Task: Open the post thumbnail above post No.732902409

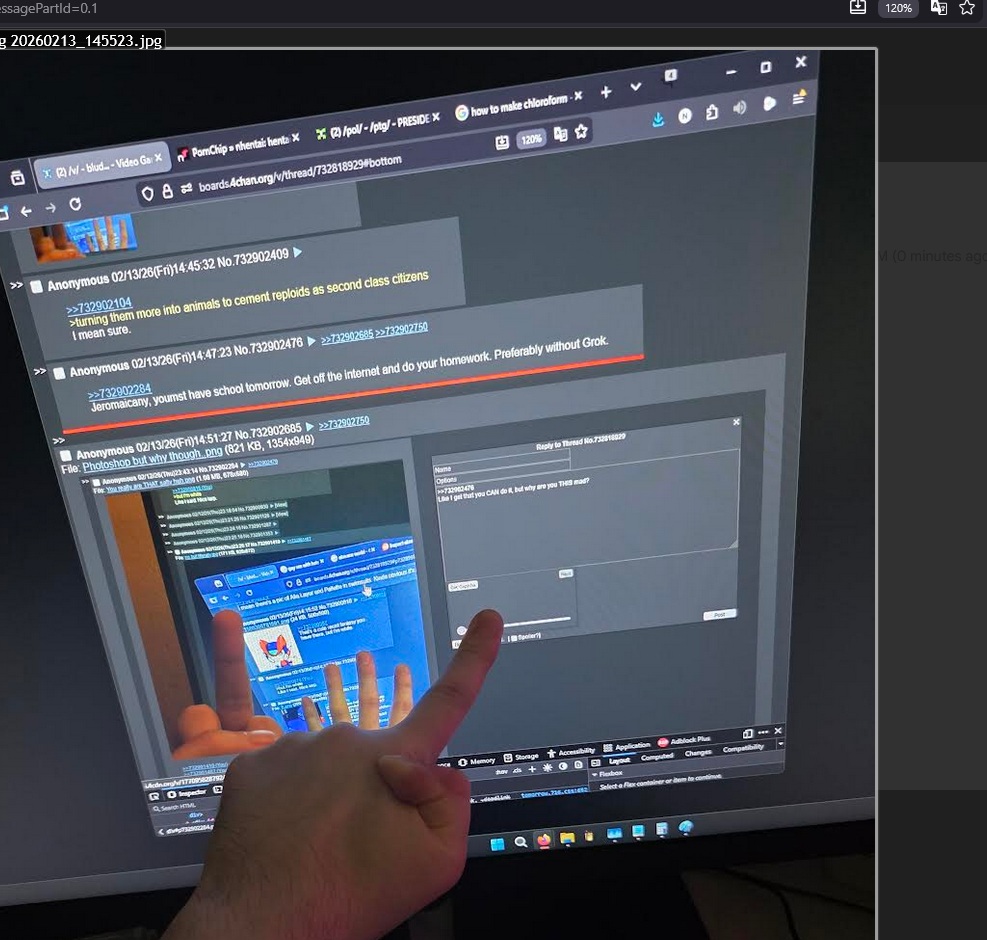Action: point(83,237)
